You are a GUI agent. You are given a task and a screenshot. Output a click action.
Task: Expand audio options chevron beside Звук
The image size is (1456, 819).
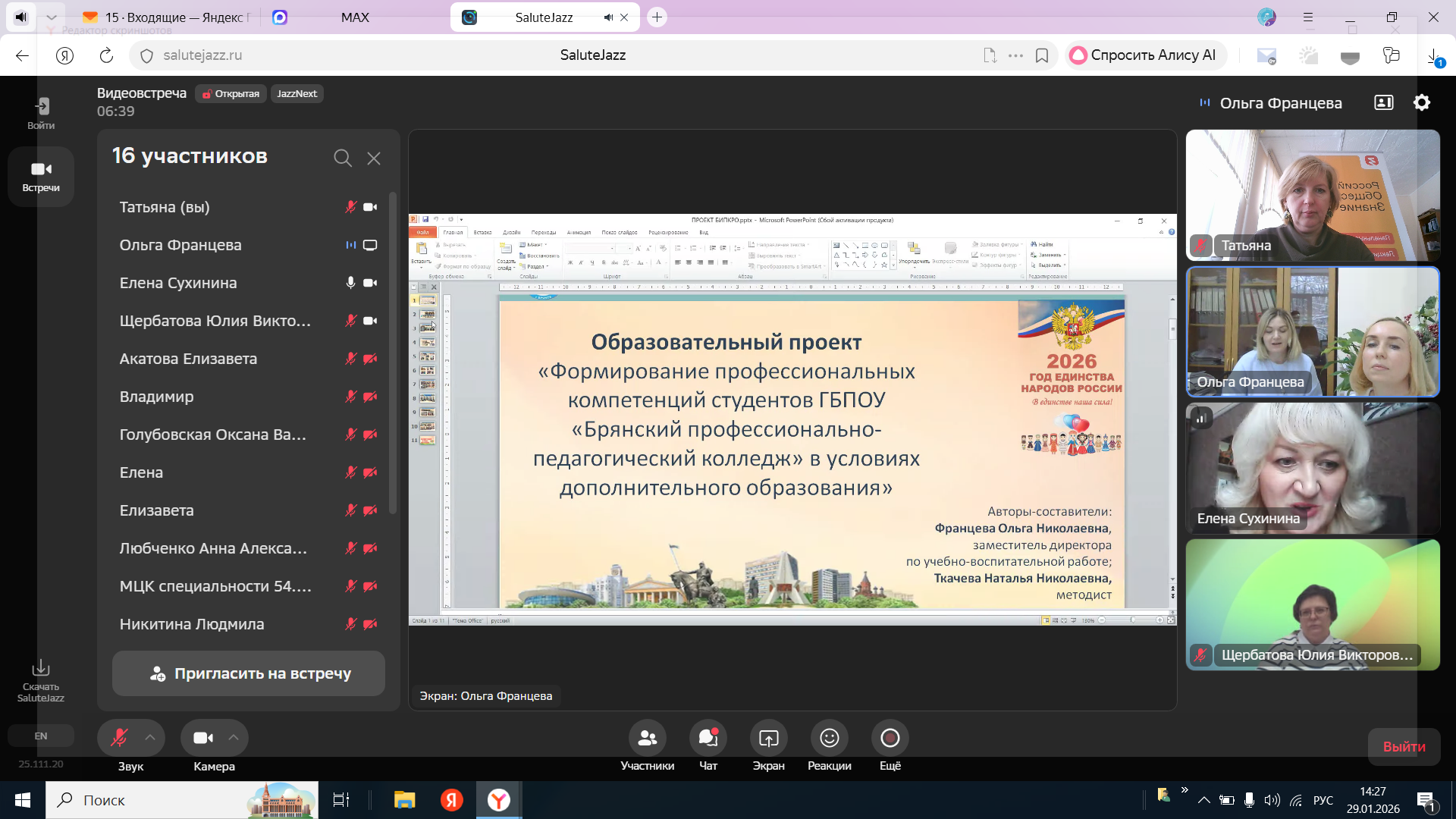pyautogui.click(x=150, y=738)
